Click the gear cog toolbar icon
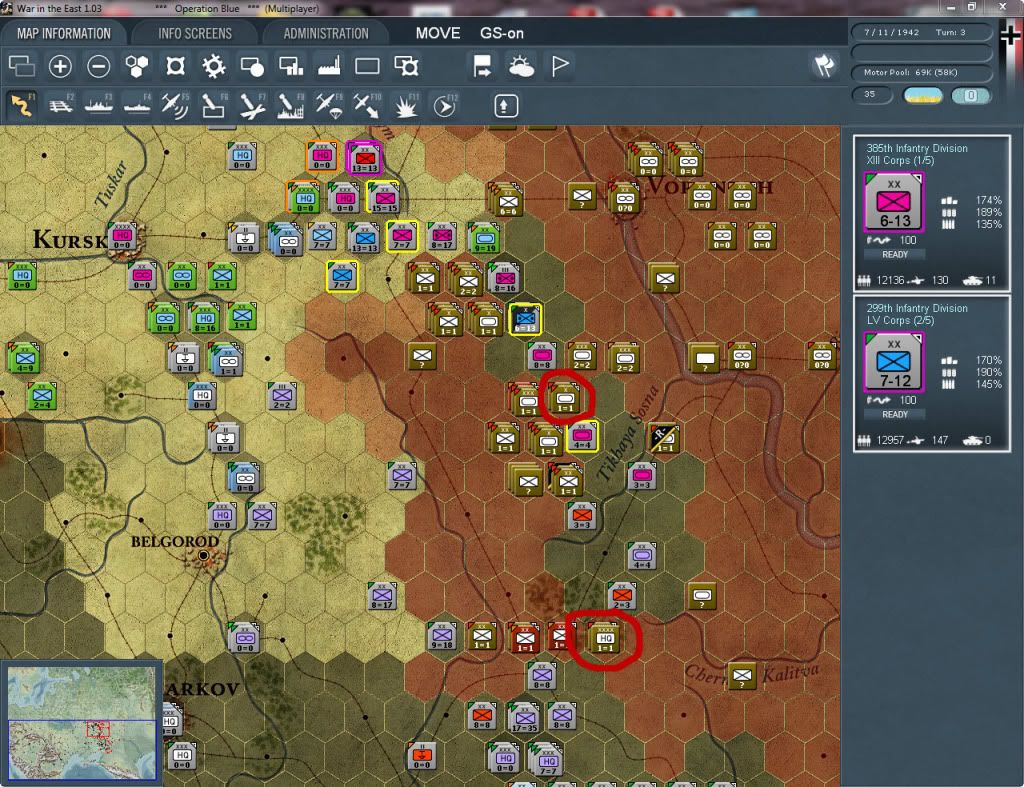 click(x=214, y=66)
